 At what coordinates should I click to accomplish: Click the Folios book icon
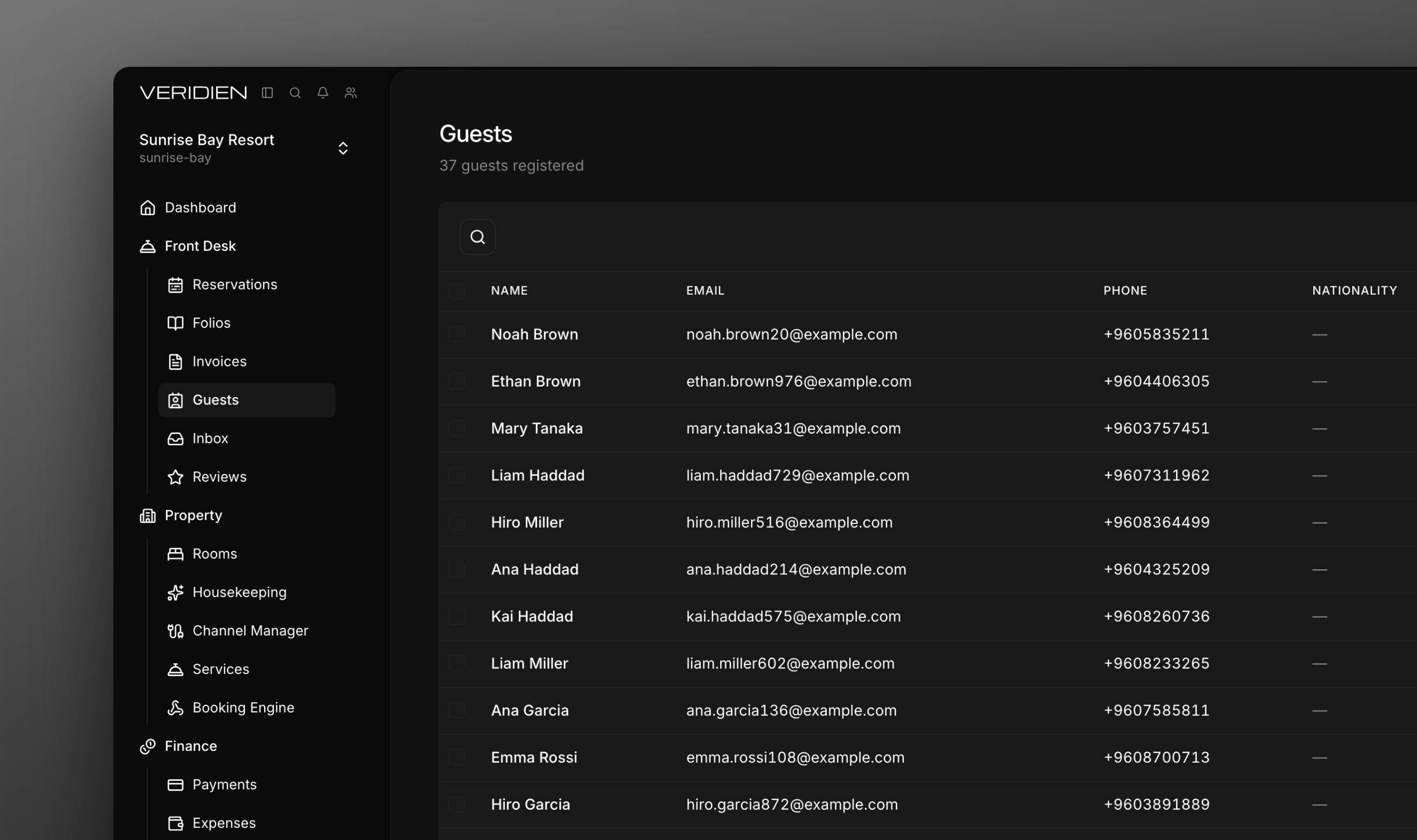tap(176, 323)
